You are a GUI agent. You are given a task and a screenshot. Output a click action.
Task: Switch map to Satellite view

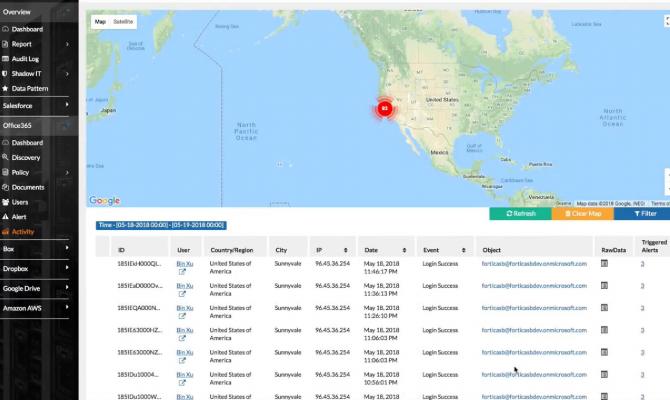[x=123, y=22]
